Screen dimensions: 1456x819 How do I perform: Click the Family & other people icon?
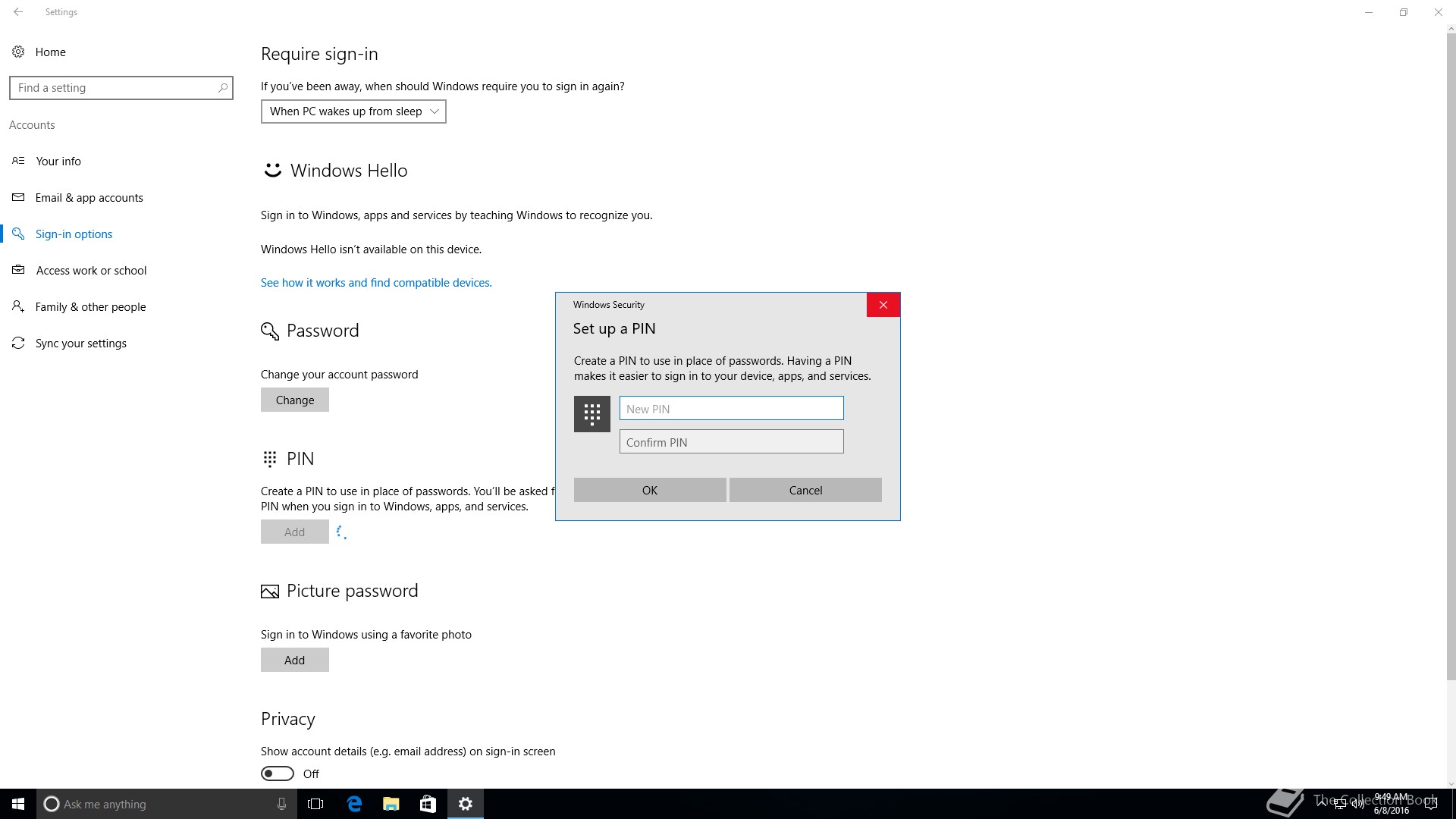18,306
